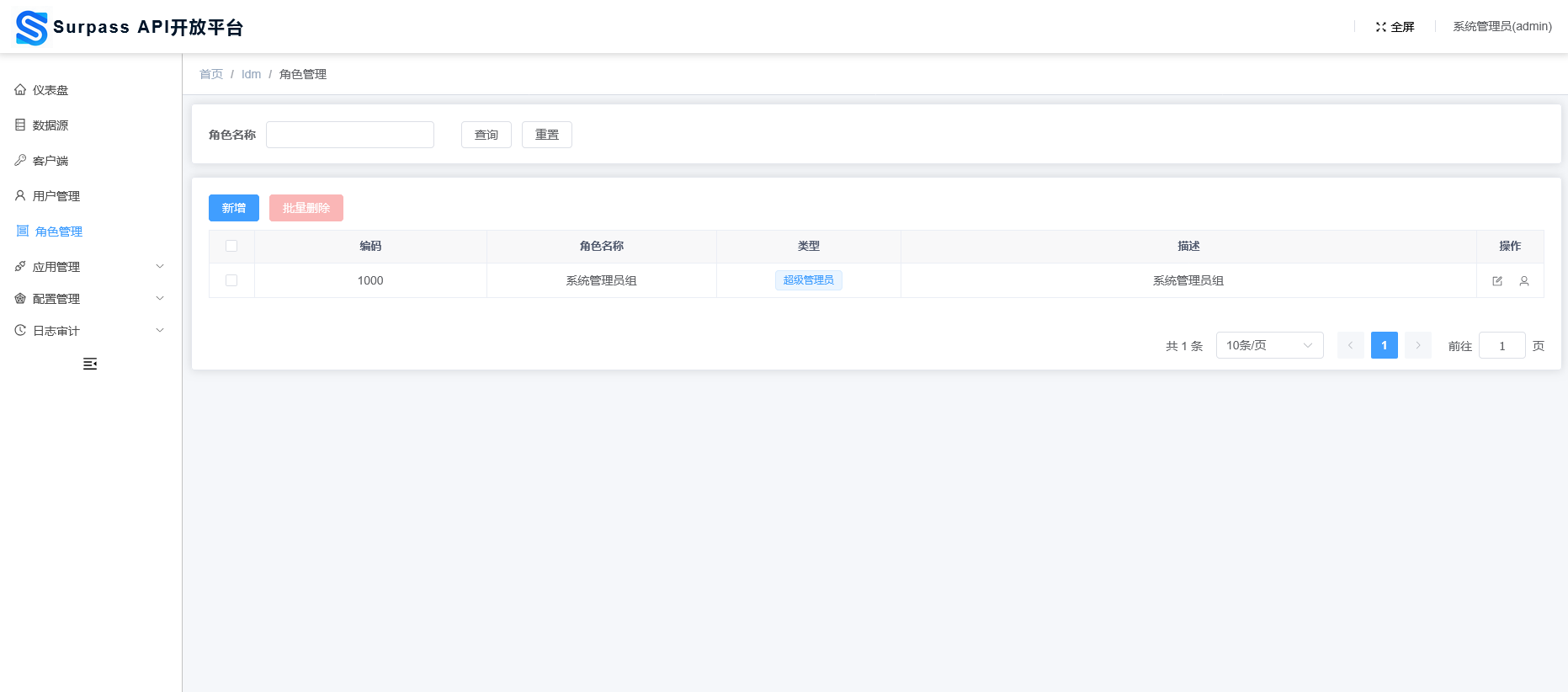This screenshot has width=1568, height=692.
Task: Click the 超级管理员 type tag
Action: click(x=809, y=280)
